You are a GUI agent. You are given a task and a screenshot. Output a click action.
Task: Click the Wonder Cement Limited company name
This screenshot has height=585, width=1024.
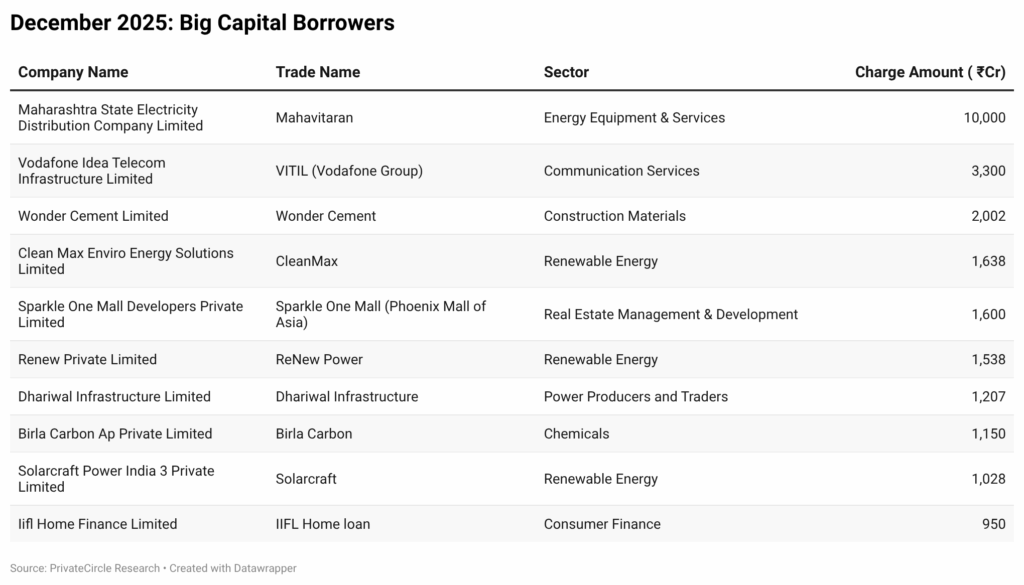click(x=93, y=216)
